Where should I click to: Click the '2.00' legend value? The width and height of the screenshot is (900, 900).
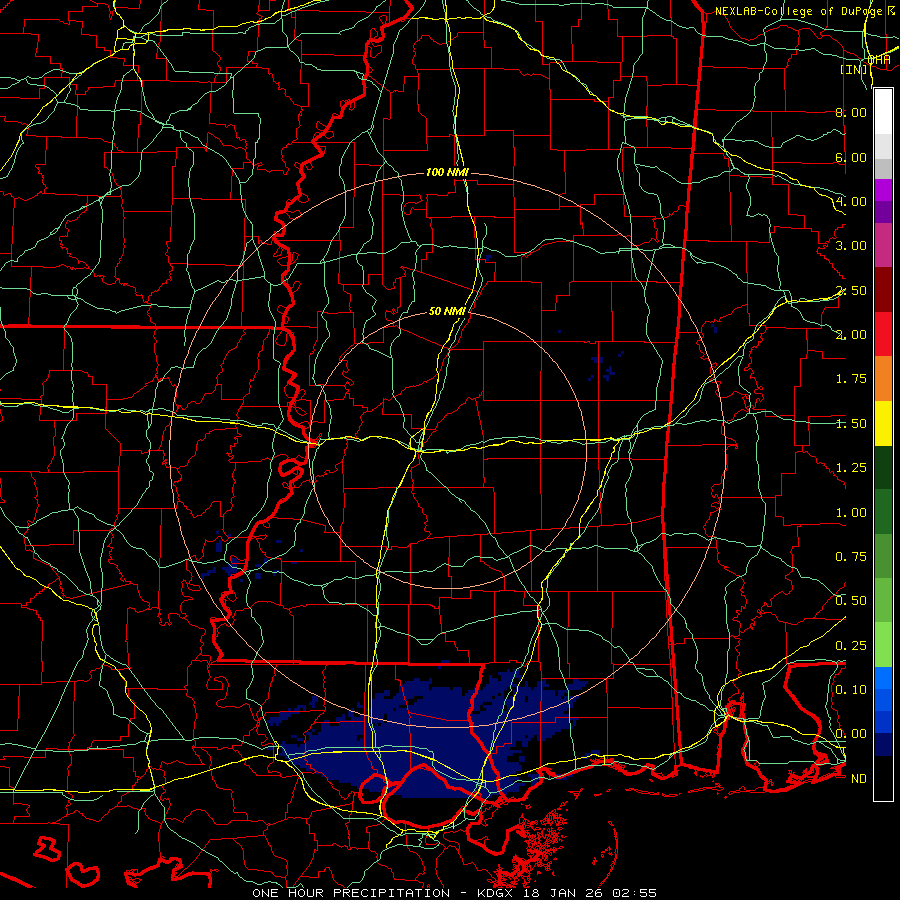[851, 335]
